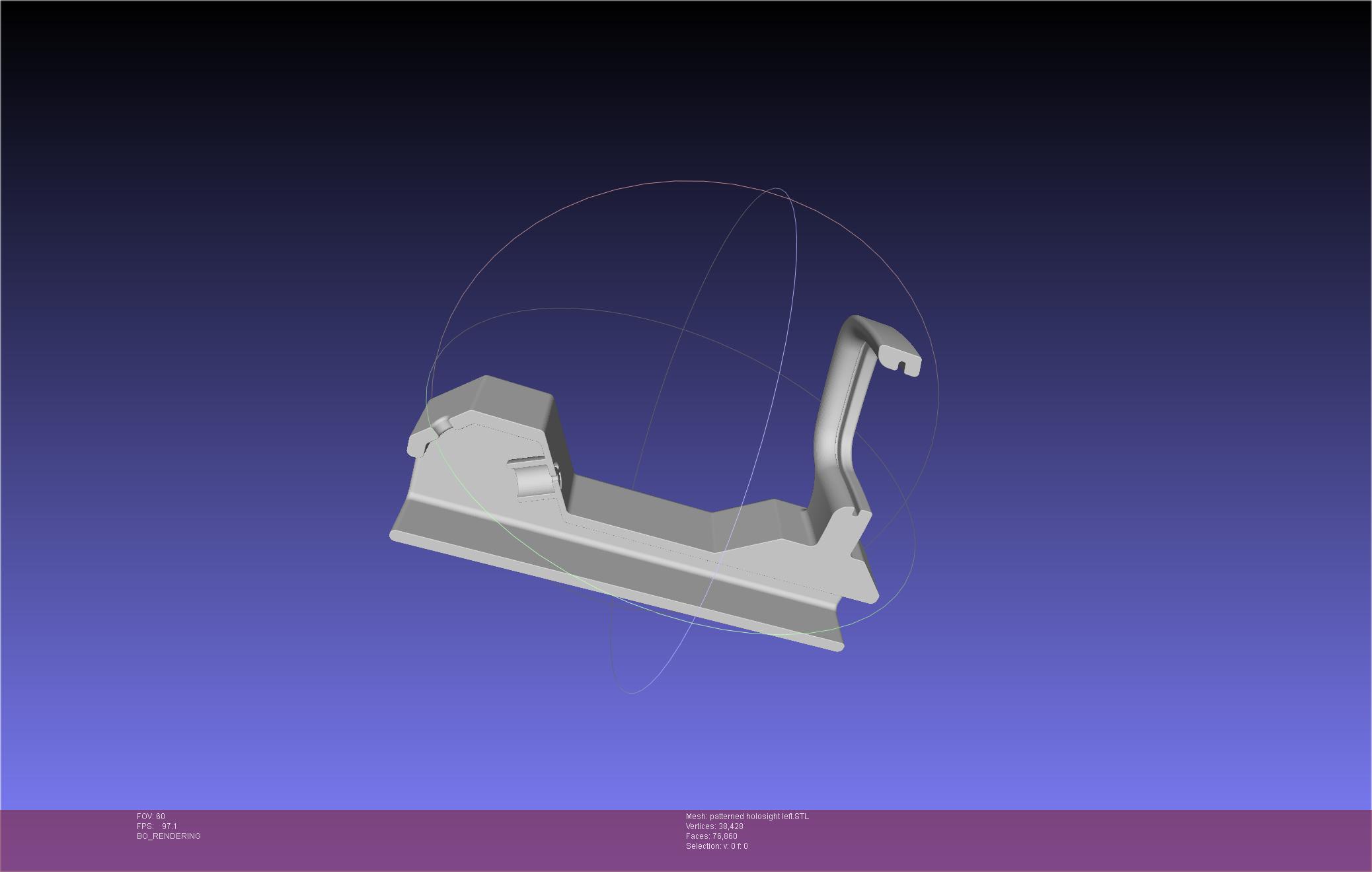
Task: Click the Faces: 76,860 count
Action: (x=711, y=836)
